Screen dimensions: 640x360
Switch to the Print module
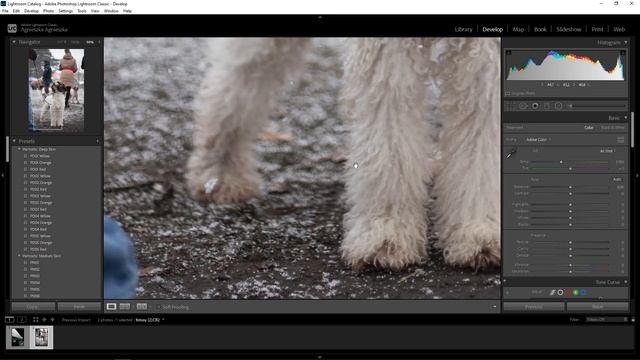597,29
